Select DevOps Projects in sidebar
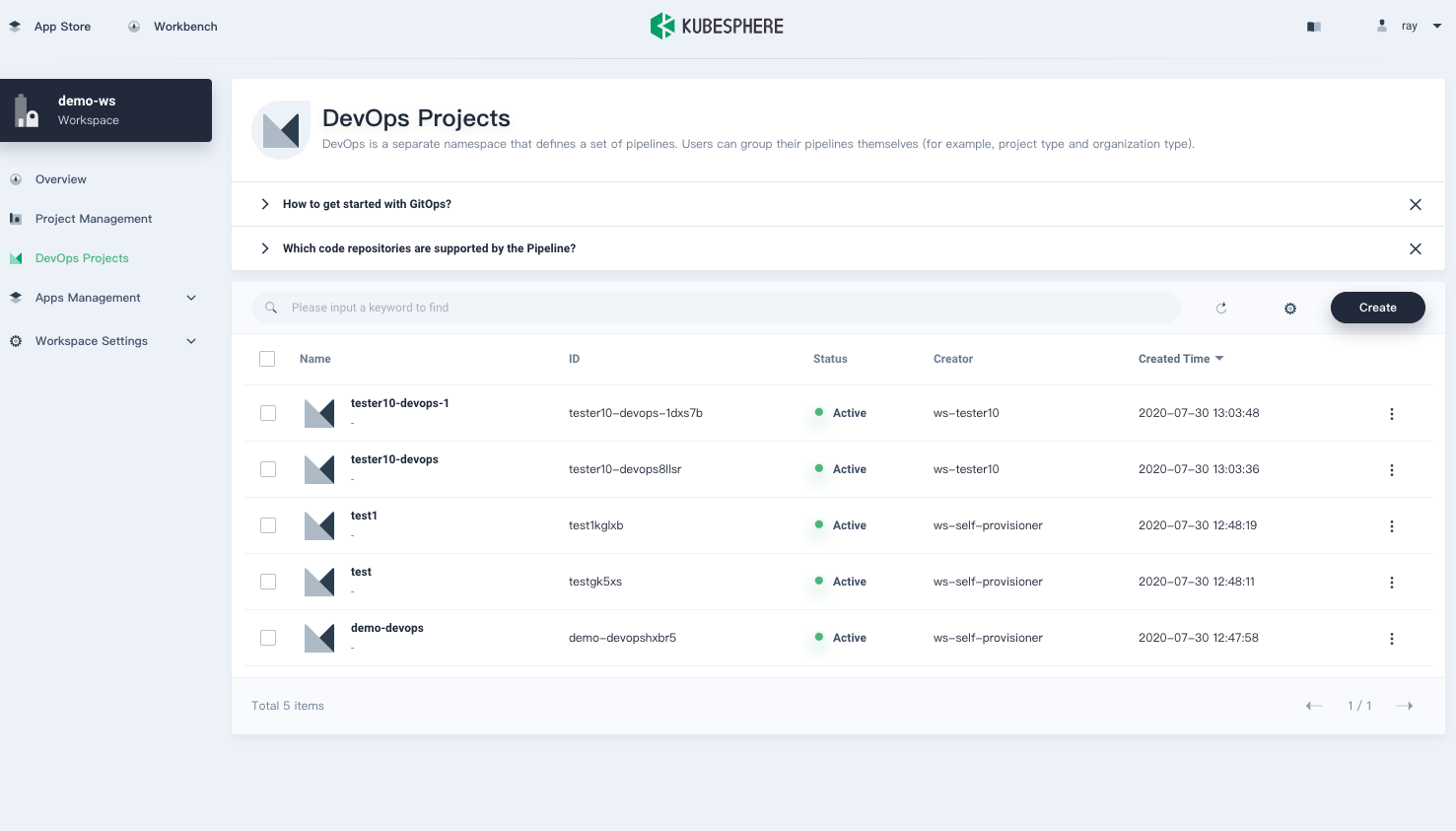 [82, 258]
